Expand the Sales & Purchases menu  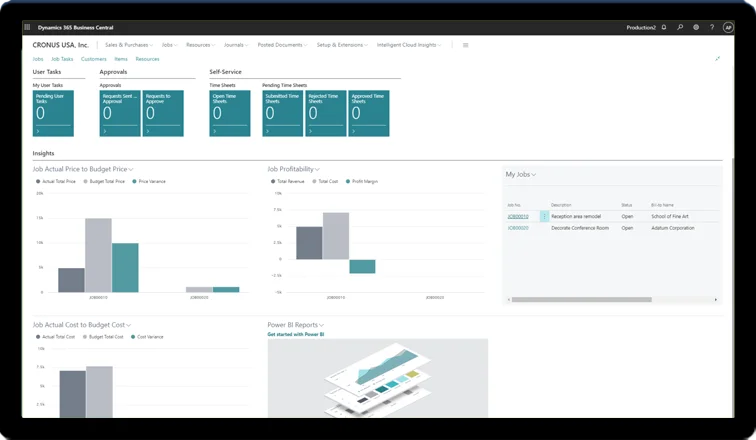(x=125, y=45)
